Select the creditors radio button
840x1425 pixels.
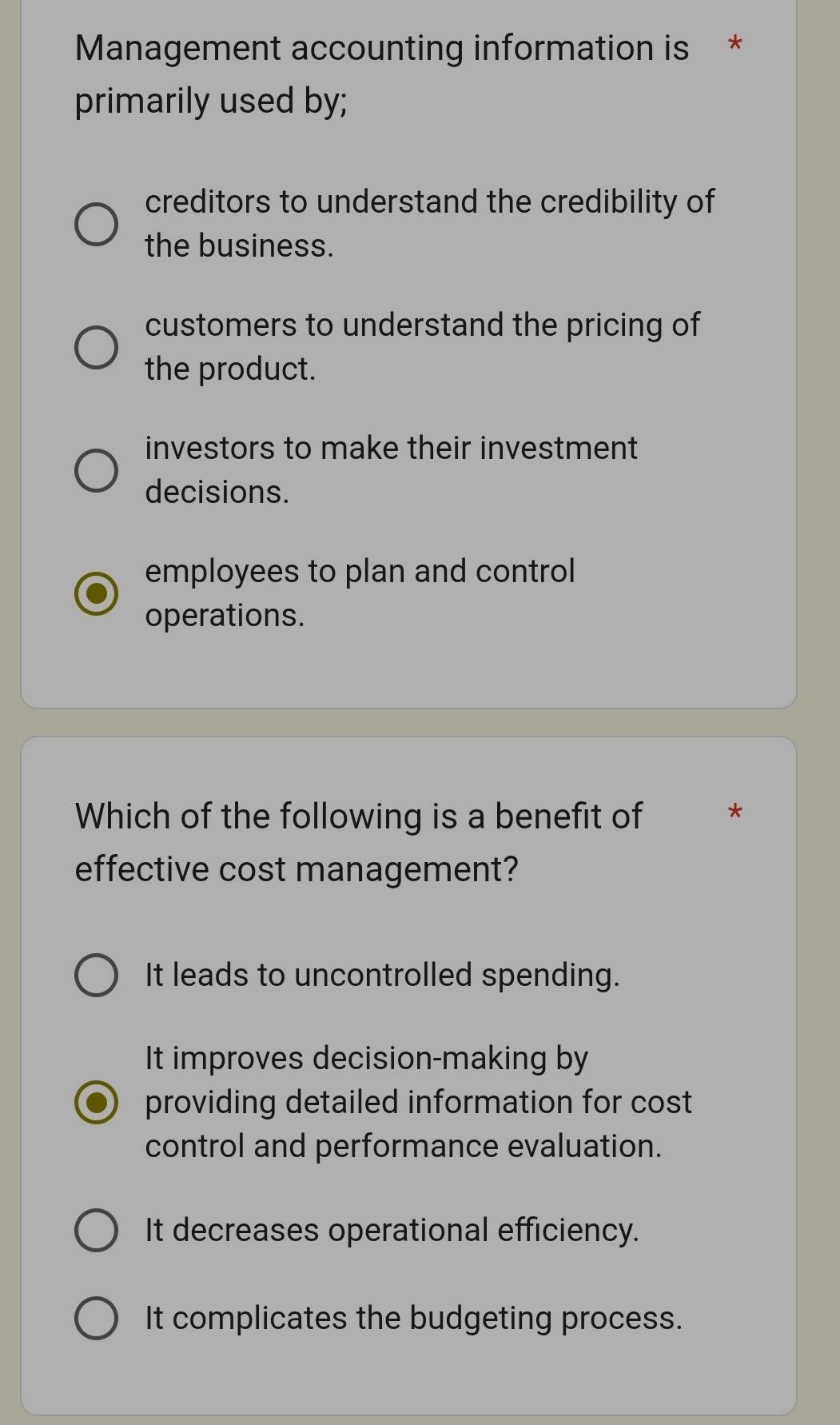pyautogui.click(x=96, y=225)
